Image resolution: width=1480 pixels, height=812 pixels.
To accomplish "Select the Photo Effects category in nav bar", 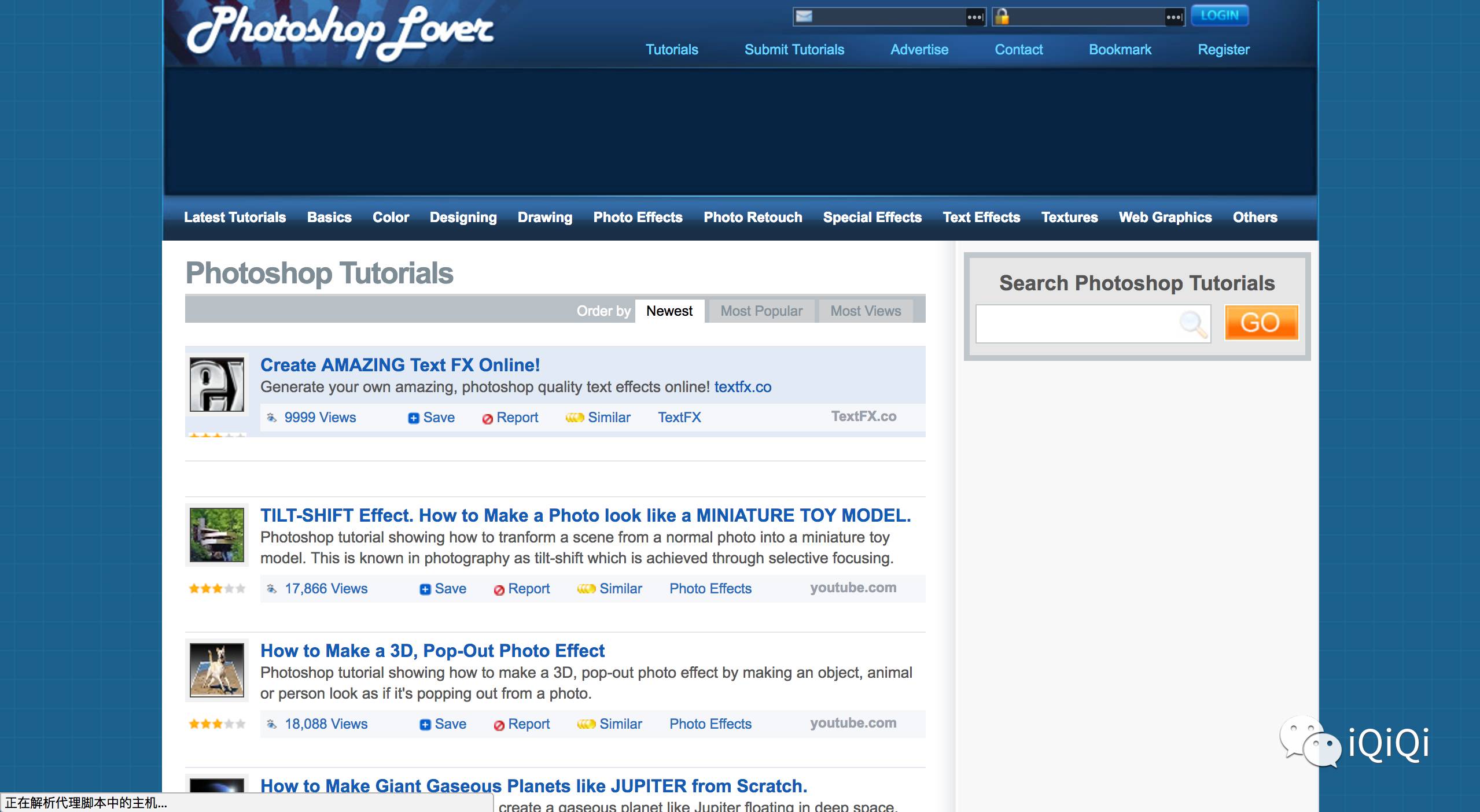I will (x=638, y=217).
